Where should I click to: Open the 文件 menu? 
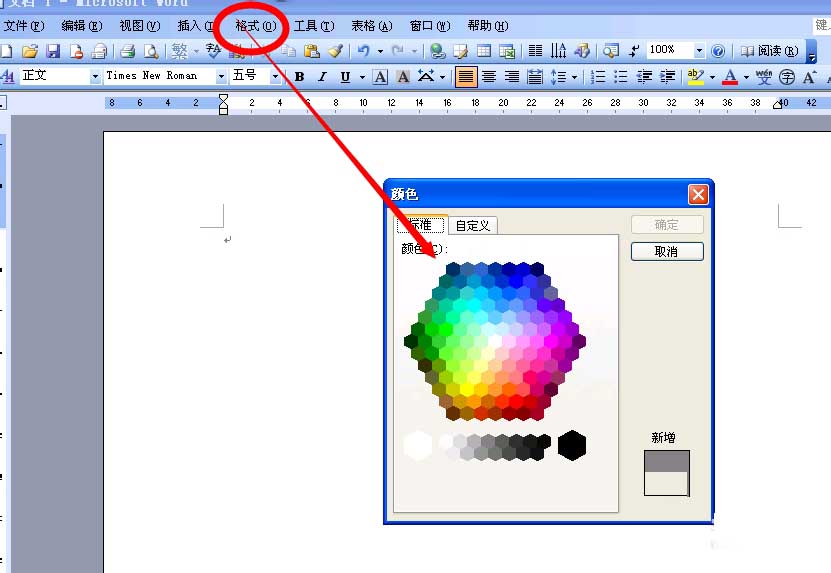24,26
